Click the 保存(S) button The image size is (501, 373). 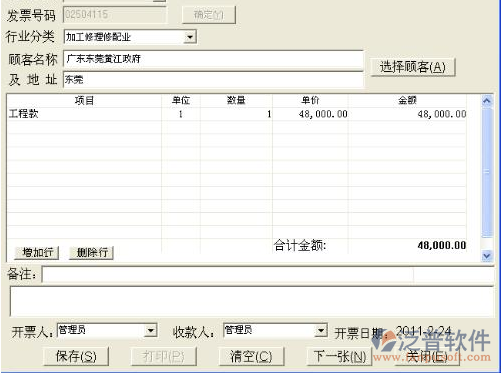(76, 356)
